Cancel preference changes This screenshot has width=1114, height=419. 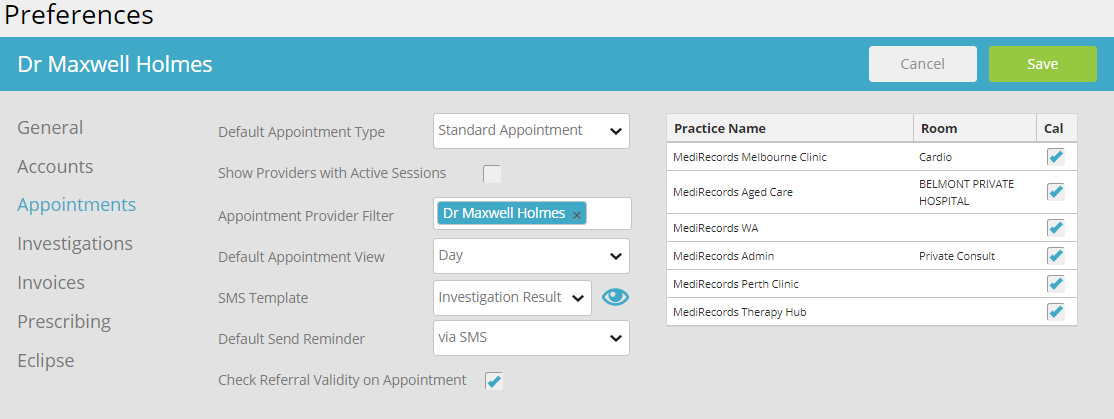(x=923, y=64)
